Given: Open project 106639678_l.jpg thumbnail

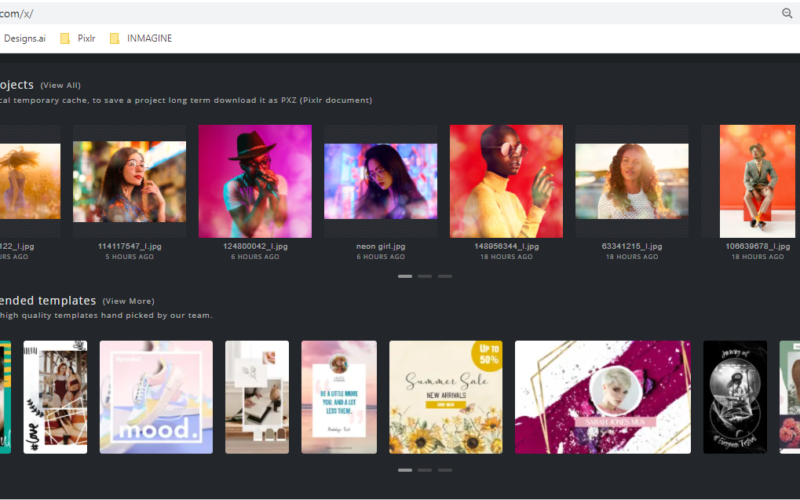Looking at the screenshot, I should tap(757, 181).
